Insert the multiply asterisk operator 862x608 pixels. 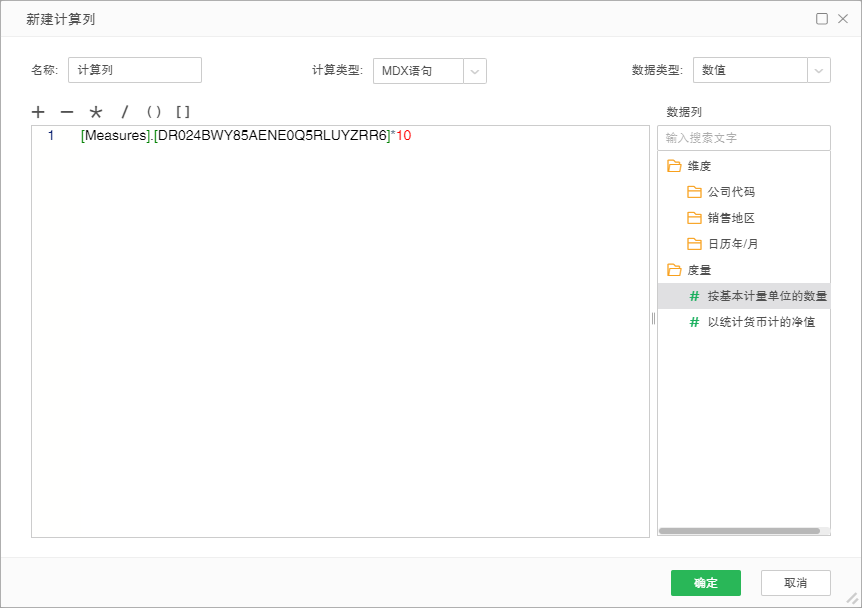[x=96, y=112]
